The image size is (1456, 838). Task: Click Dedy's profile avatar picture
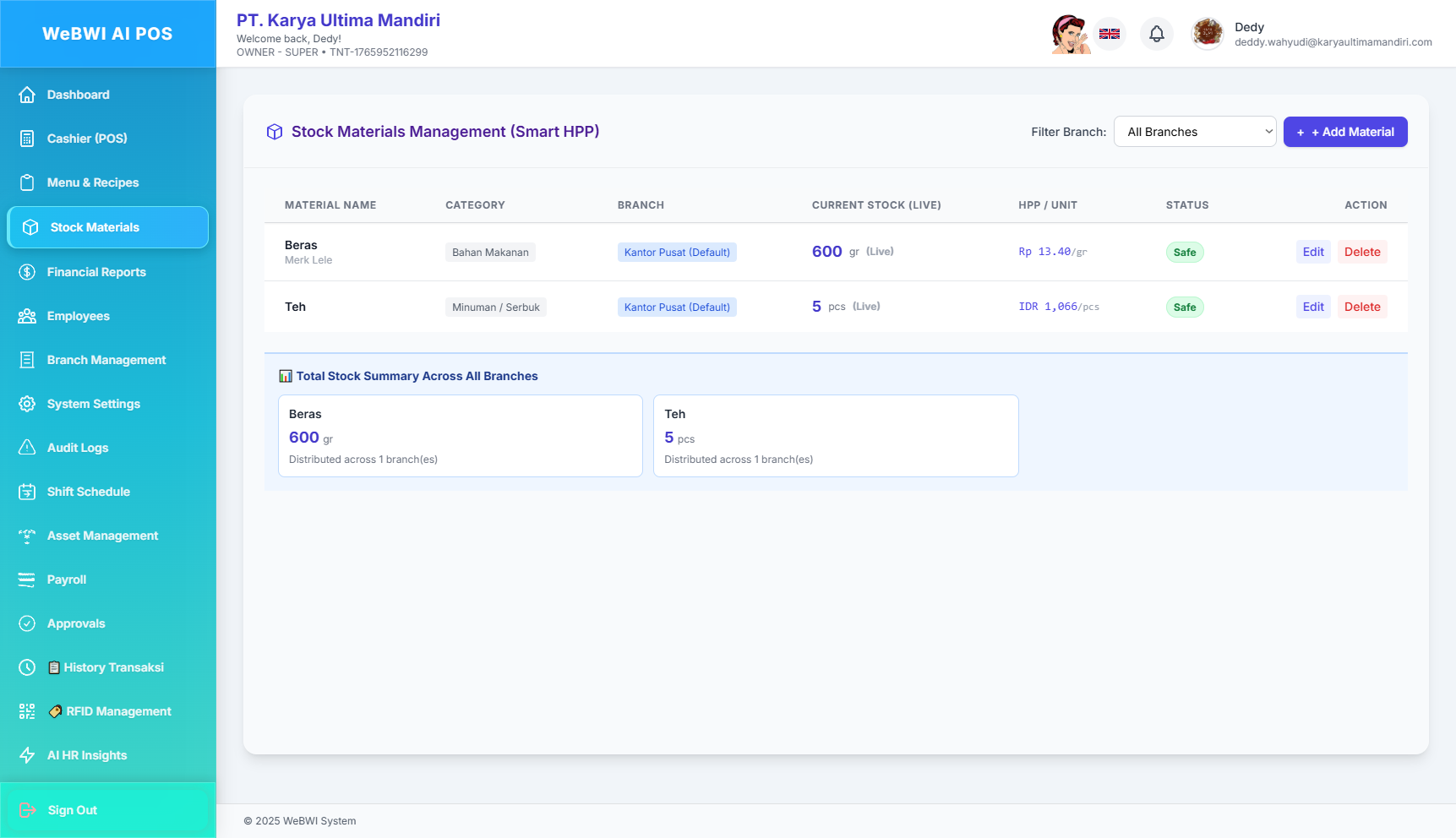1207,34
